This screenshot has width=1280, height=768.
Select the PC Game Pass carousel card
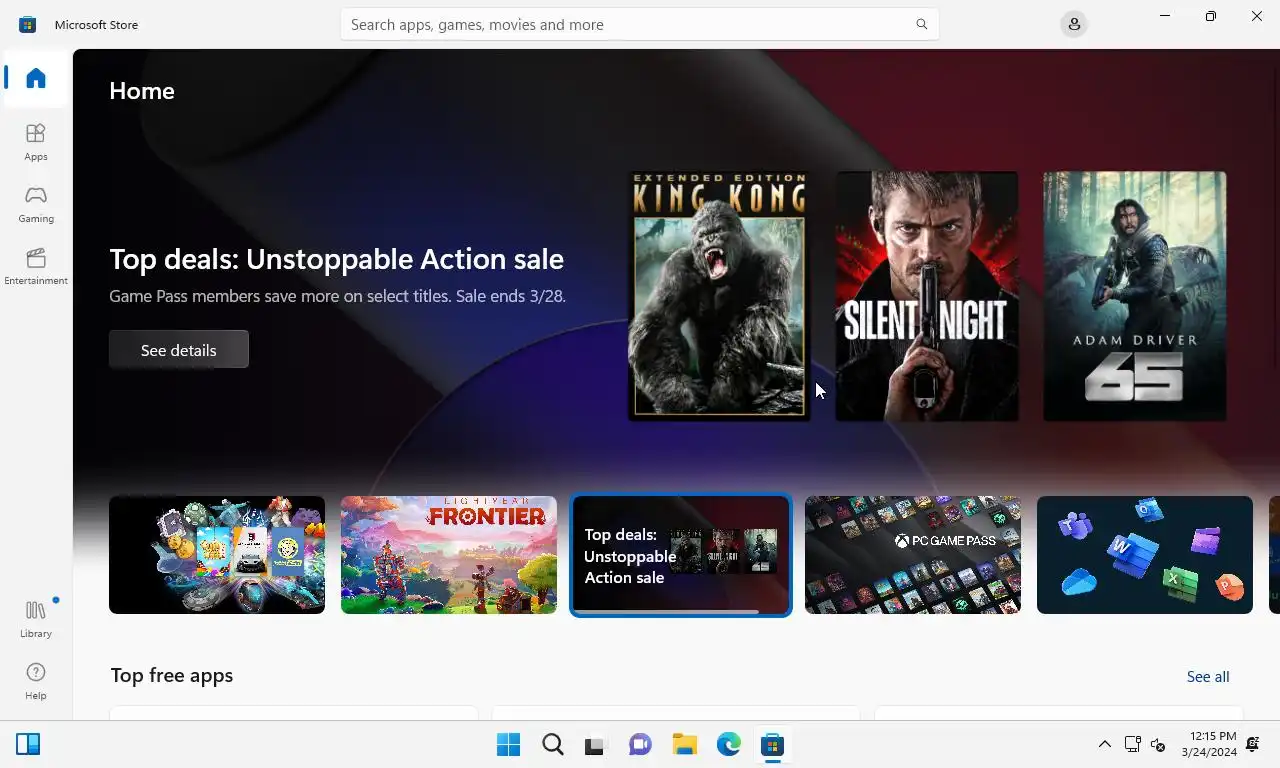point(913,555)
